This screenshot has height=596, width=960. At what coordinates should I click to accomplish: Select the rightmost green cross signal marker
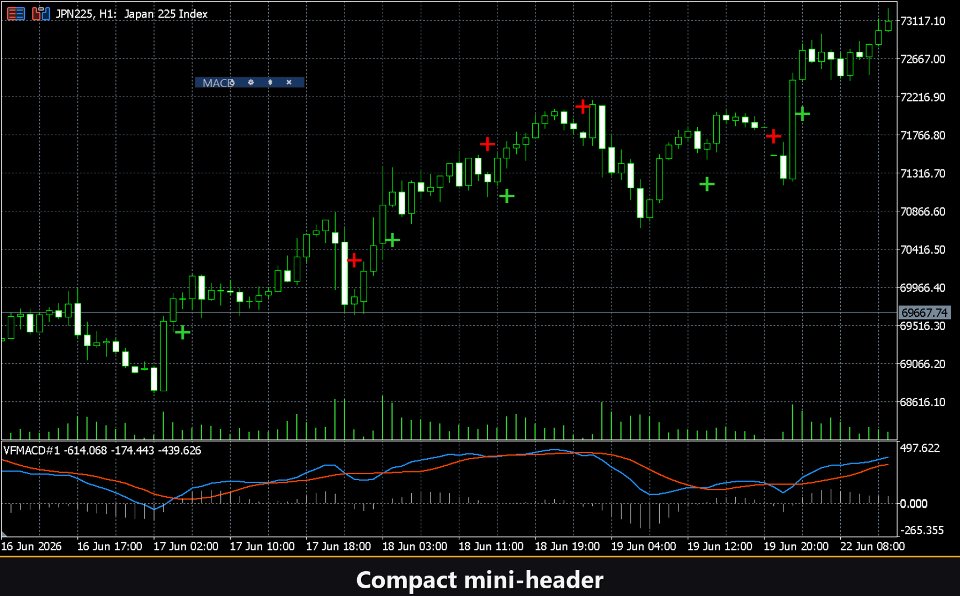(x=803, y=113)
